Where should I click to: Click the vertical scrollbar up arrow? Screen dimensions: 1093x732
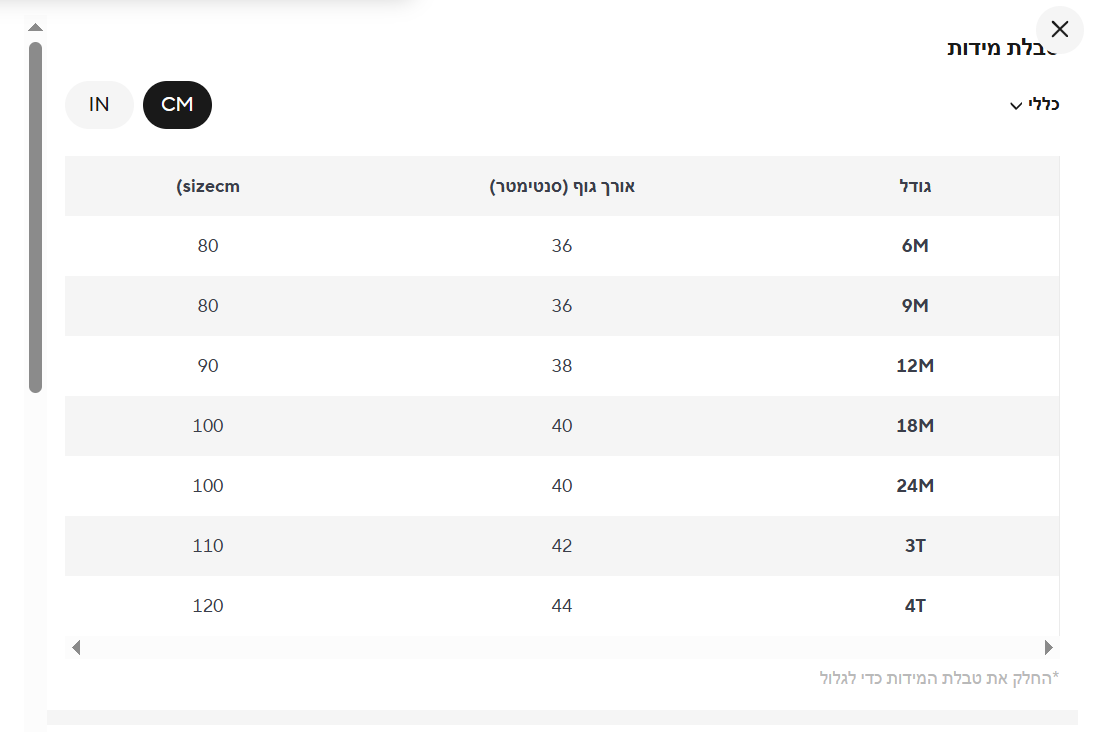coord(35,27)
